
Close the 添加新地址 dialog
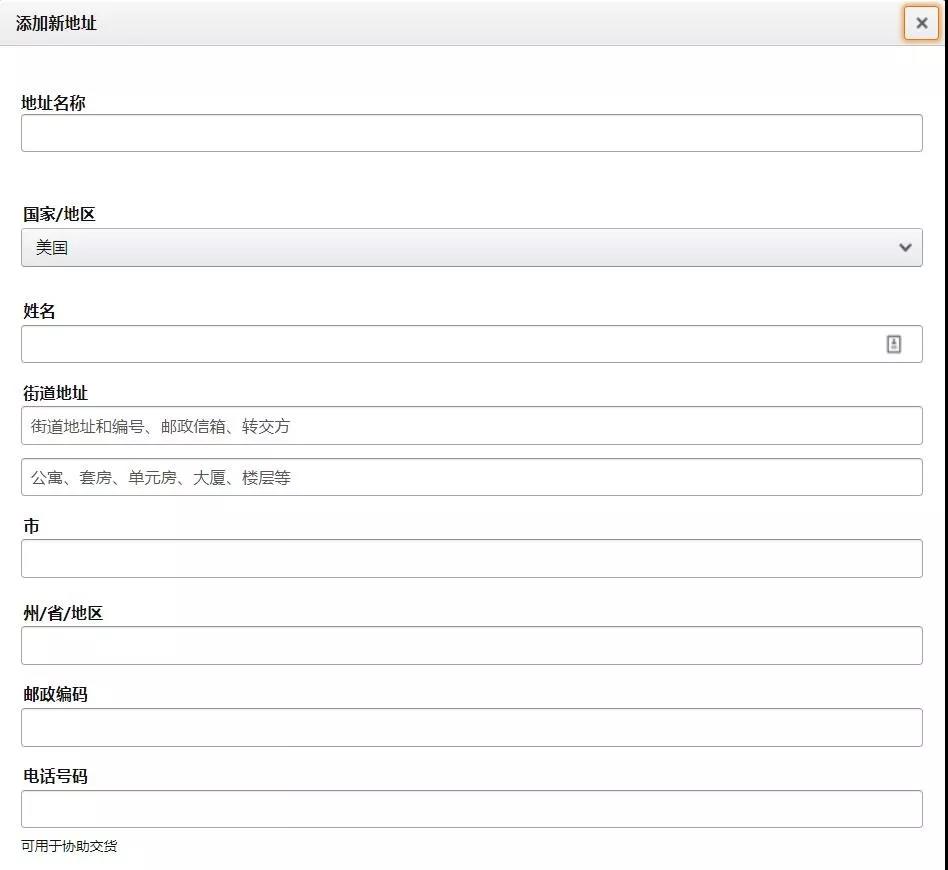(x=921, y=23)
